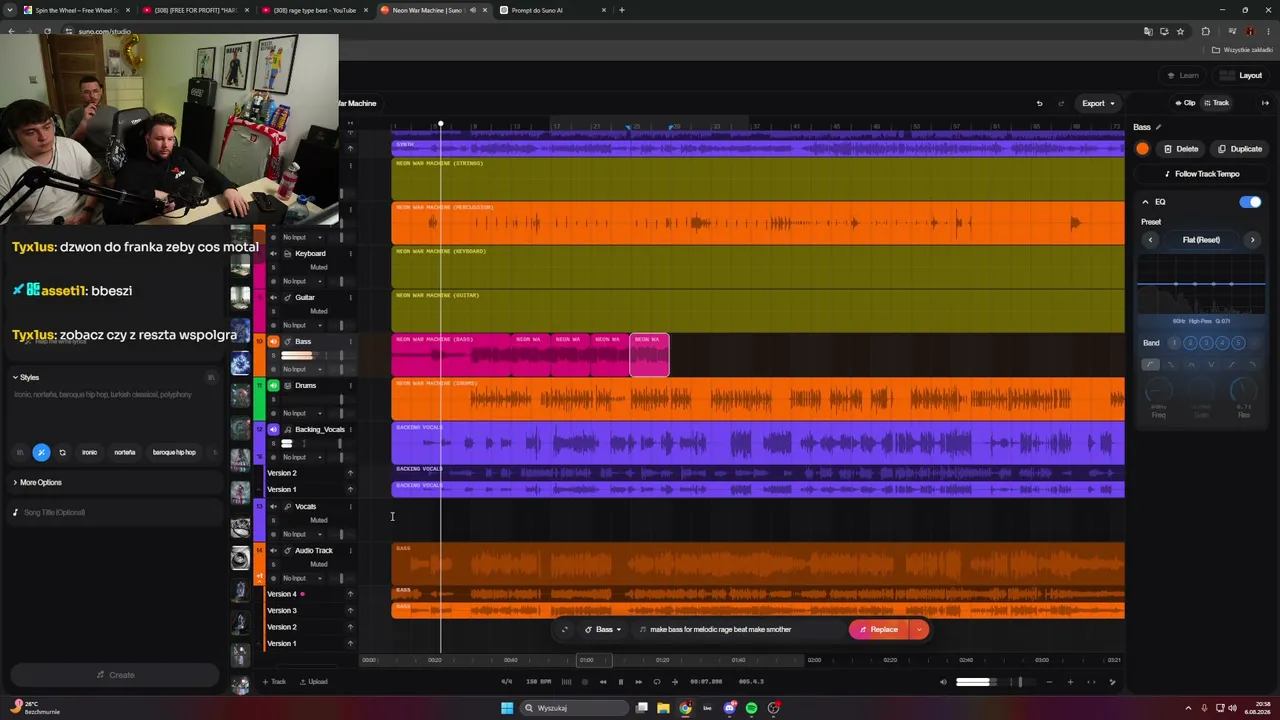
Task: Open the Bass stem dropdown in prompt bar
Action: pos(603,630)
